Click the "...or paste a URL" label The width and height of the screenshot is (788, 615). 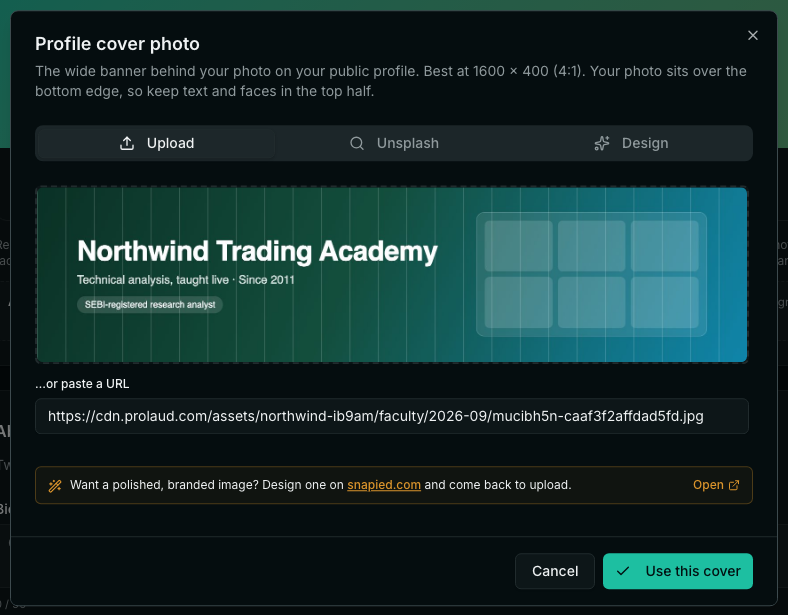[x=82, y=384]
